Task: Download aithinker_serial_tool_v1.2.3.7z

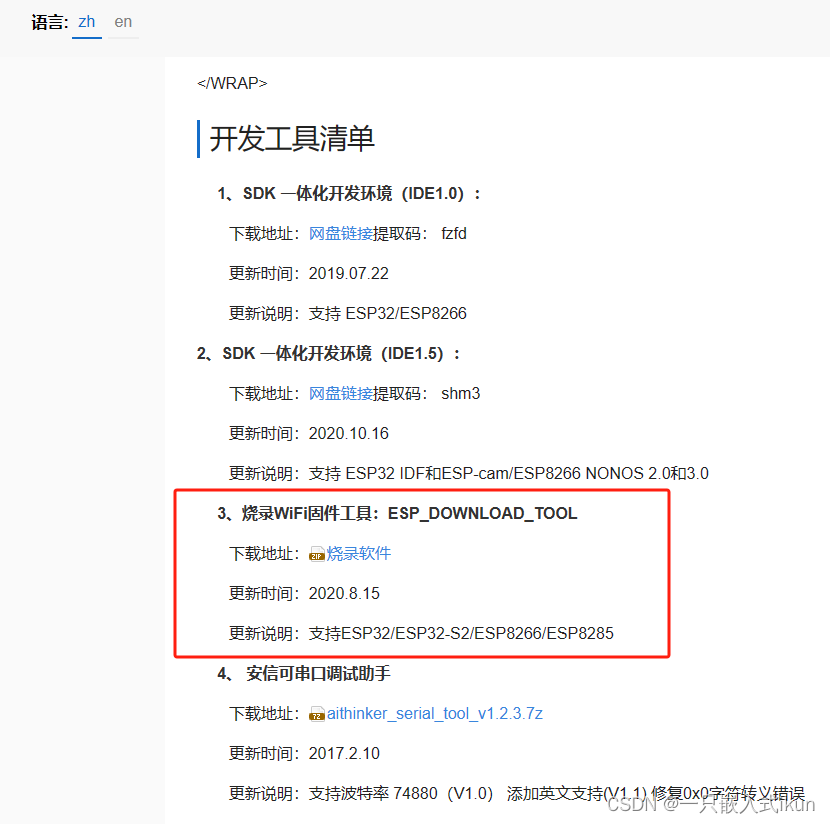Action: (x=435, y=713)
